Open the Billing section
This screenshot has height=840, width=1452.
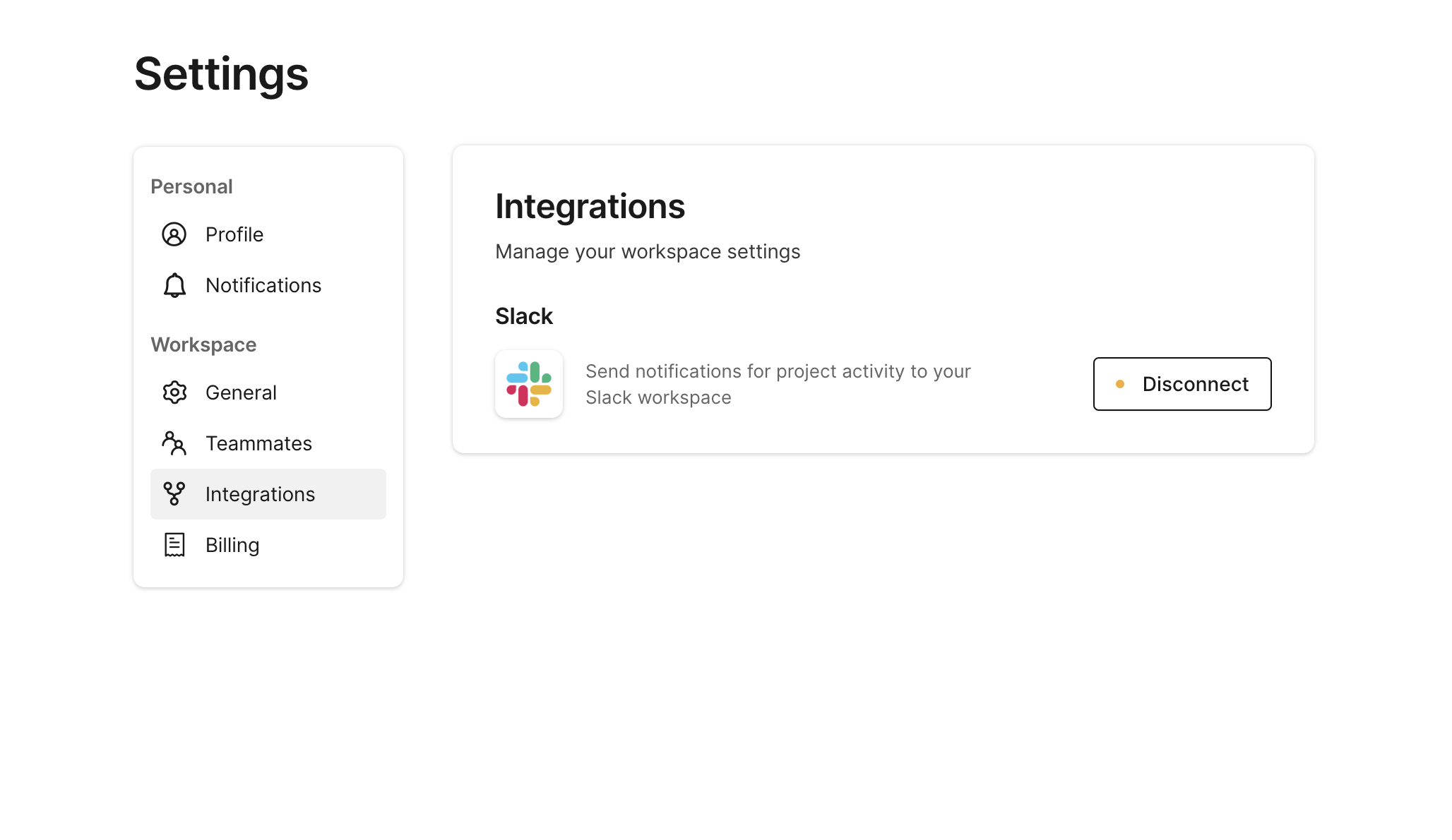(x=232, y=545)
